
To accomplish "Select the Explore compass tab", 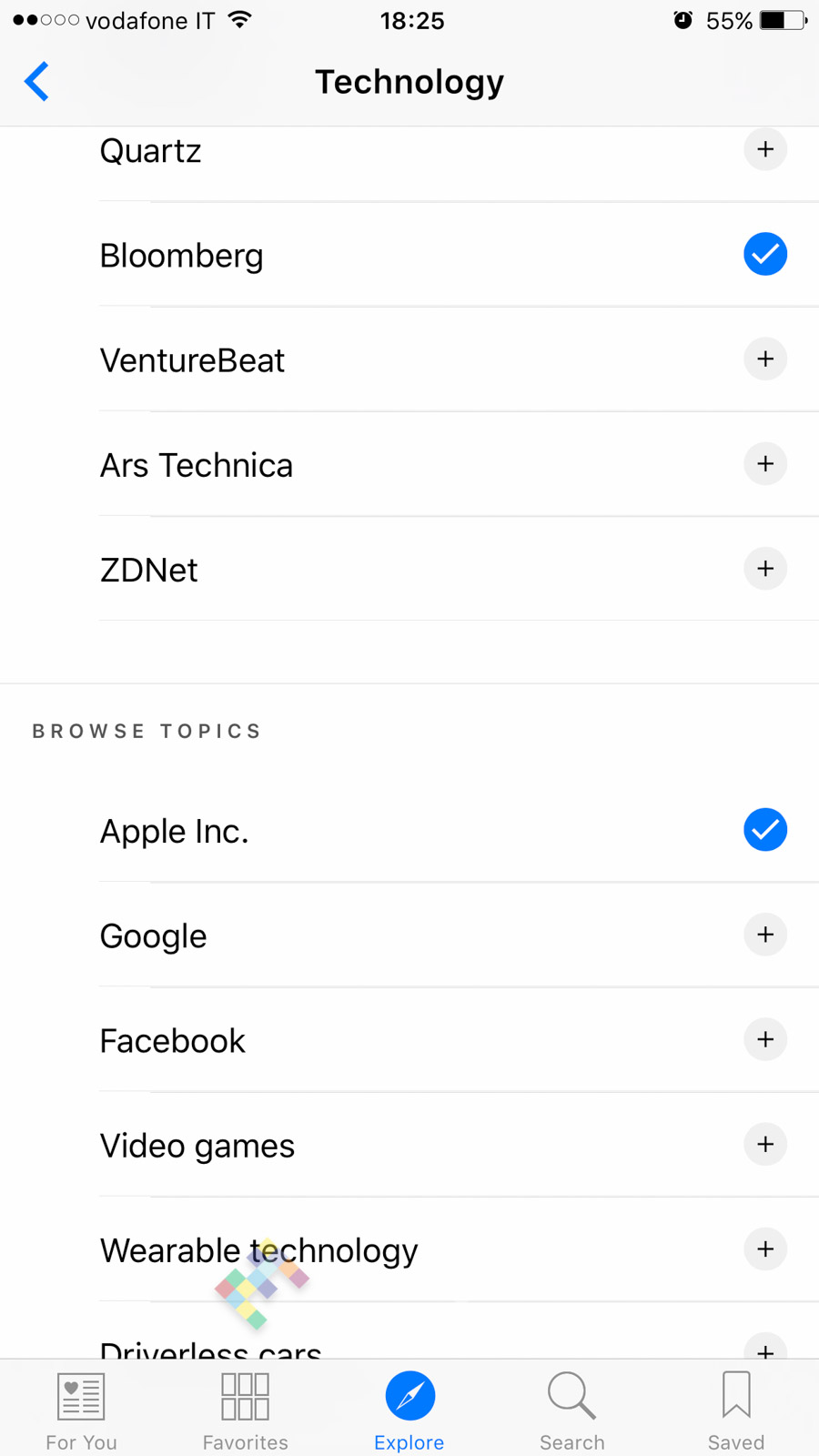I will pyautogui.click(x=409, y=1409).
